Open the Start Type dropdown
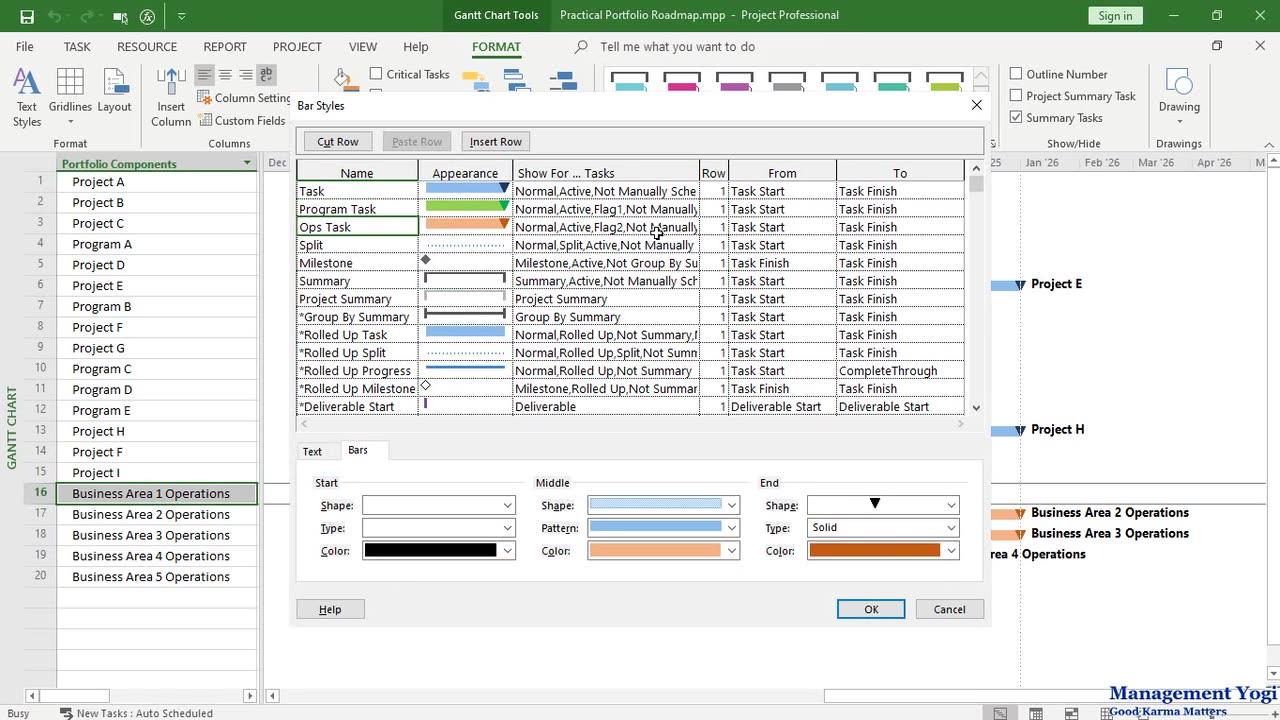Viewport: 1280px width, 720px height. pyautogui.click(x=507, y=528)
